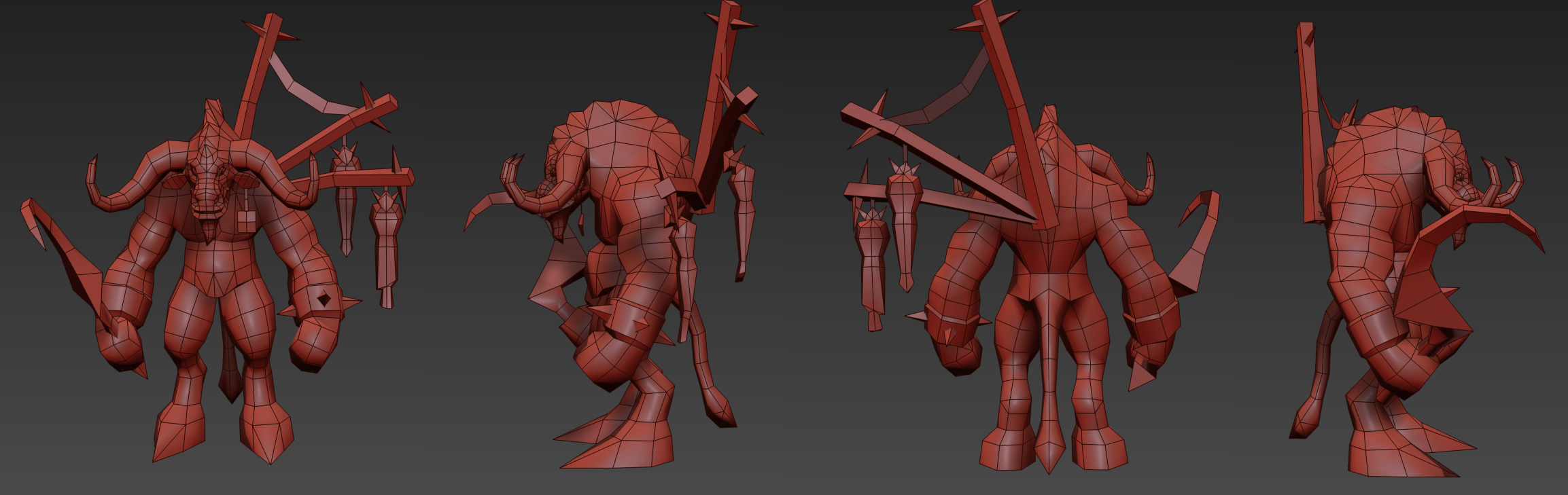Click the creature model shown from behind
Viewport: 1568px width, 495px height.
pyautogui.click(x=1030, y=238)
